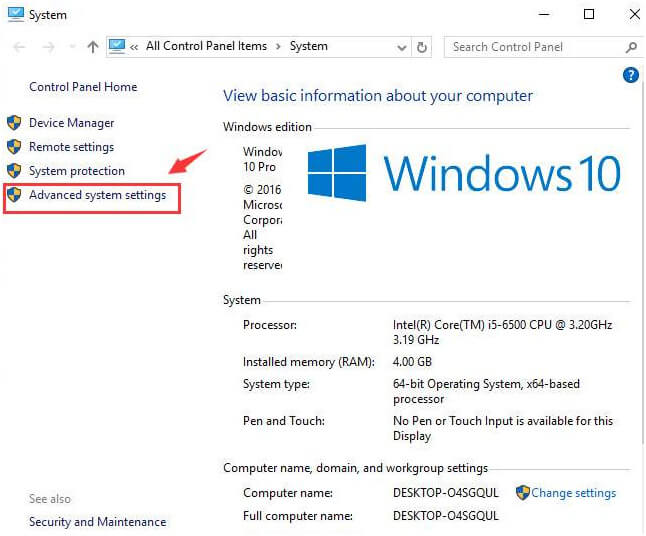Screen dimensions: 646x536
Task: Open the Control Panel Home link
Action: [83, 87]
